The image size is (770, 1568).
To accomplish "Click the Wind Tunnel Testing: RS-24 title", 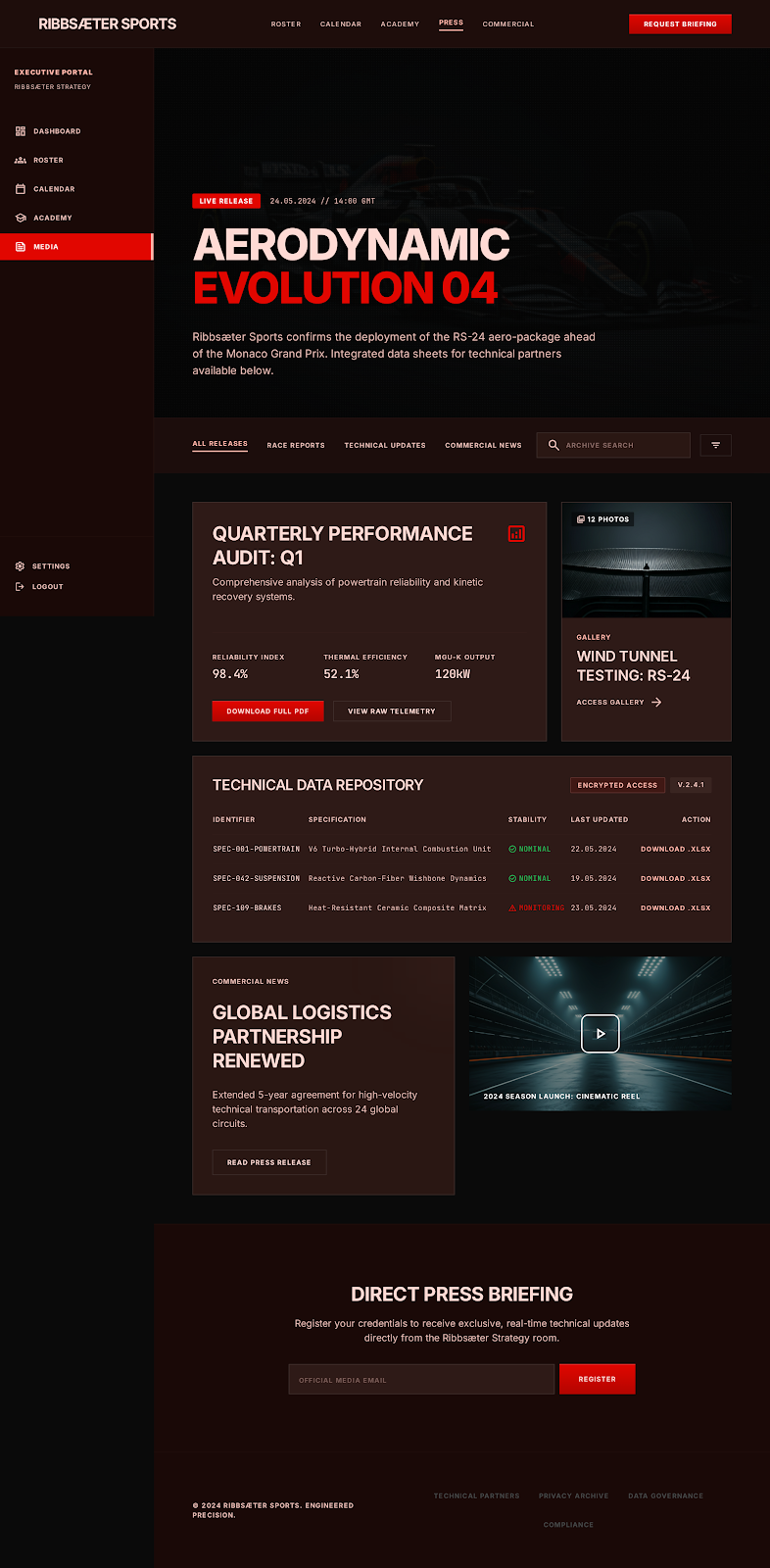I will 633,665.
